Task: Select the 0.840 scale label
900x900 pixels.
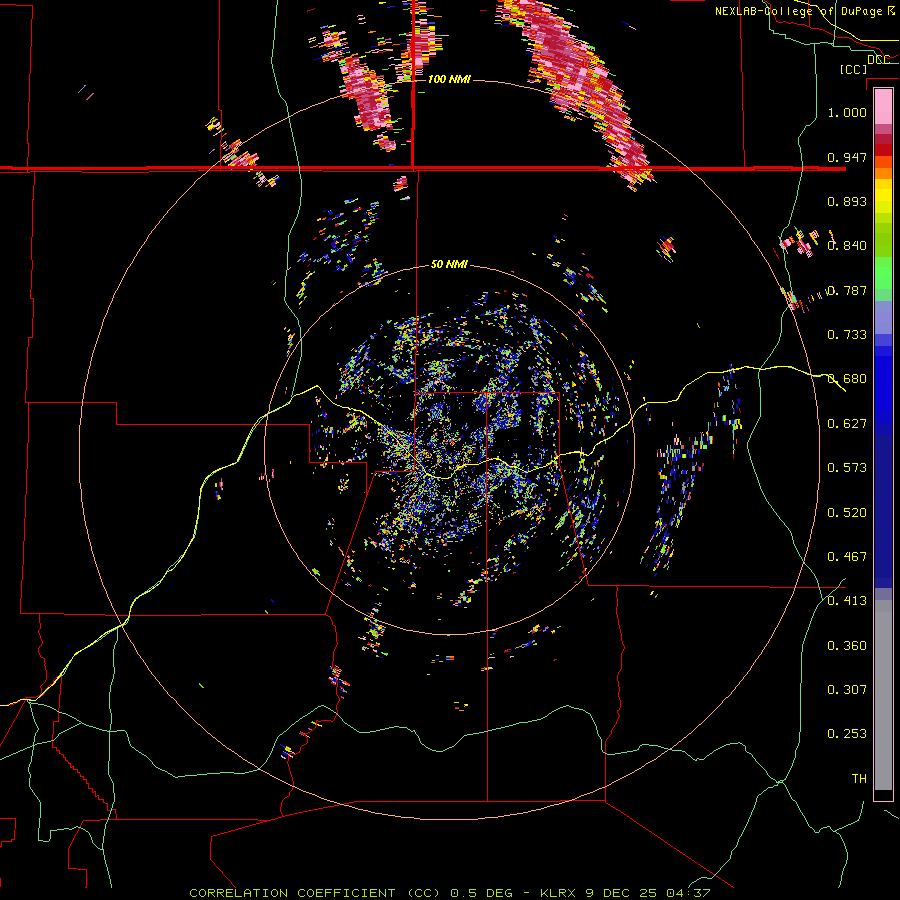Action: coord(847,246)
